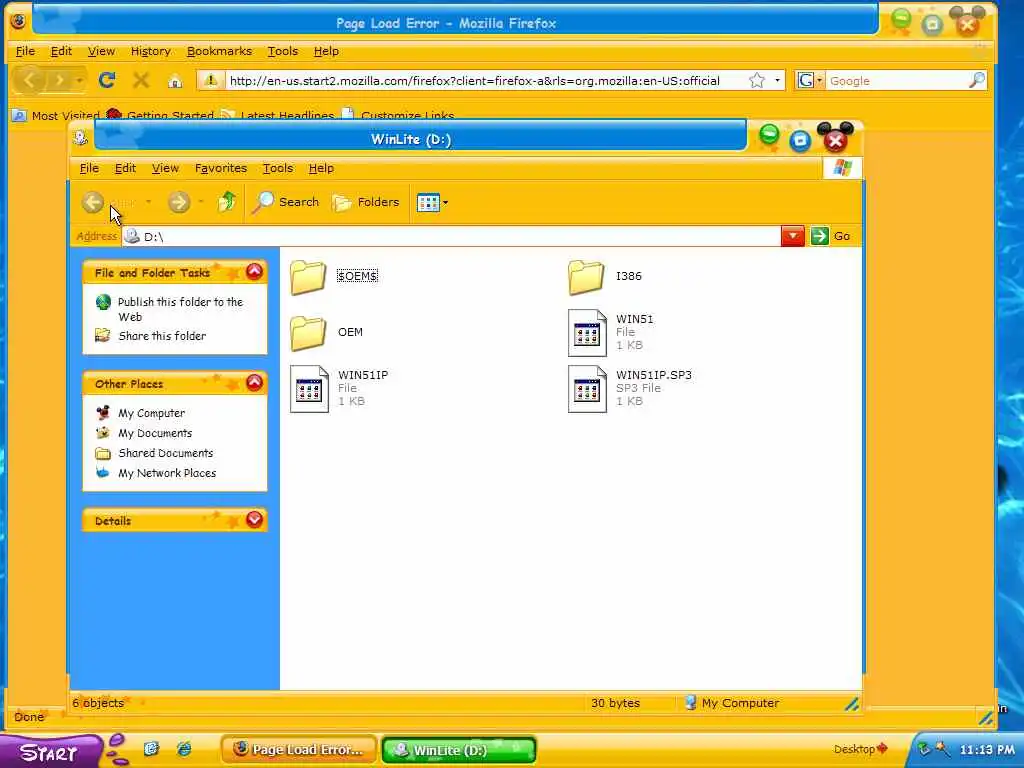Screen dimensions: 1024x768
Task: Click the Google search box in Firefox
Action: coord(897,81)
